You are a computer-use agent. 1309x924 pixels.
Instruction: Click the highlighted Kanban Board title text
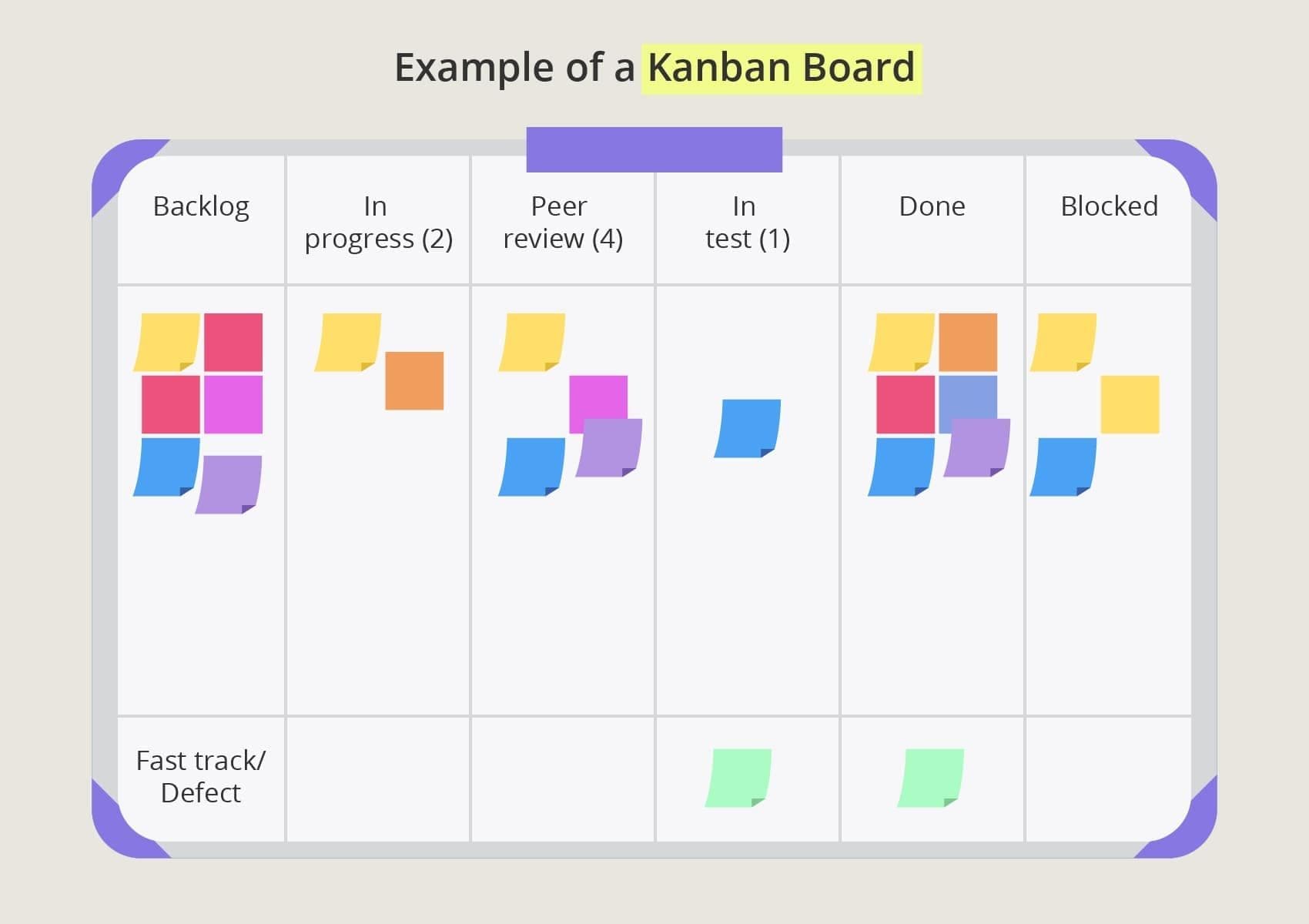point(782,68)
